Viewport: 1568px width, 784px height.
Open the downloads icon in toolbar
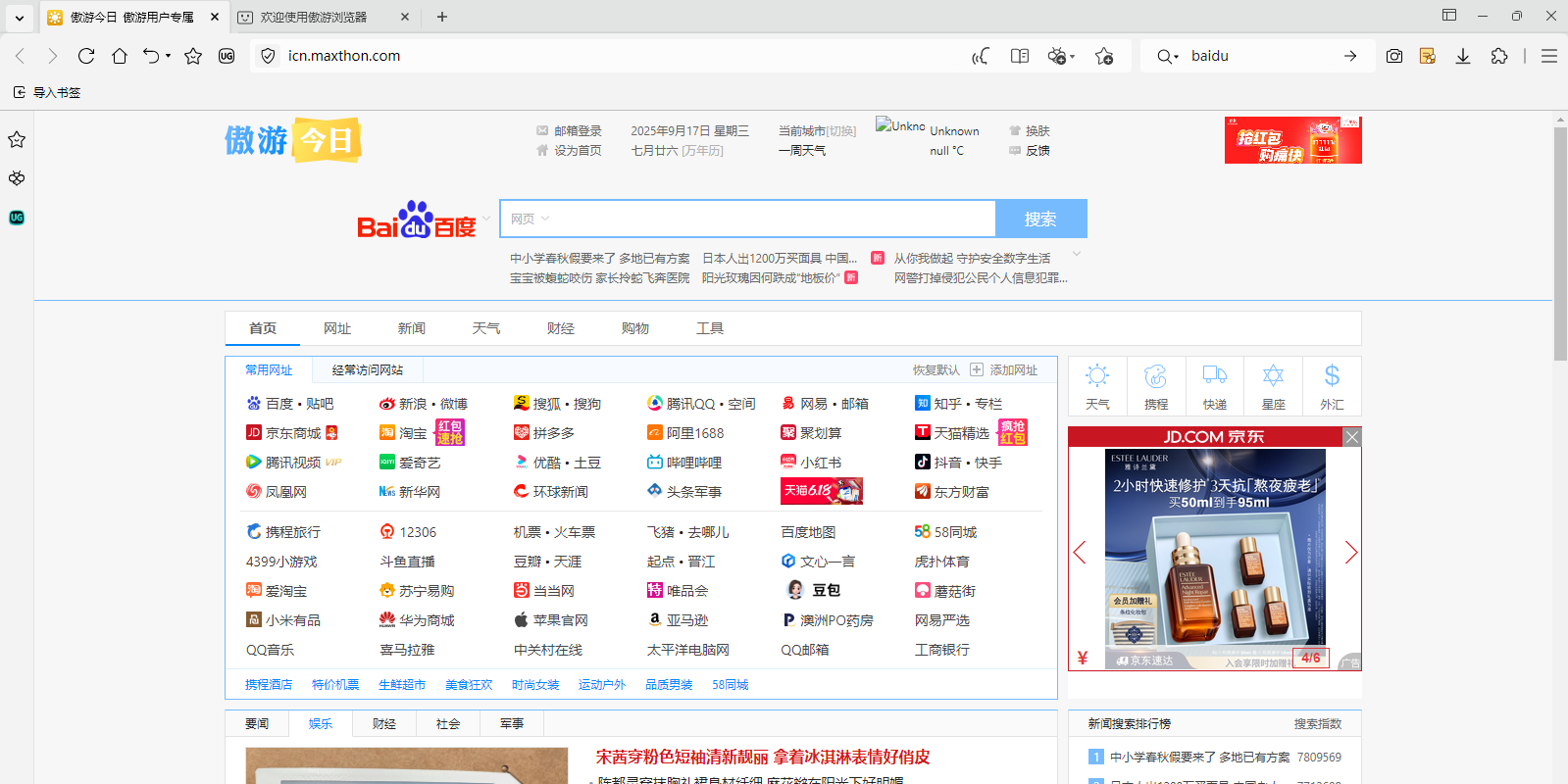tap(1462, 56)
